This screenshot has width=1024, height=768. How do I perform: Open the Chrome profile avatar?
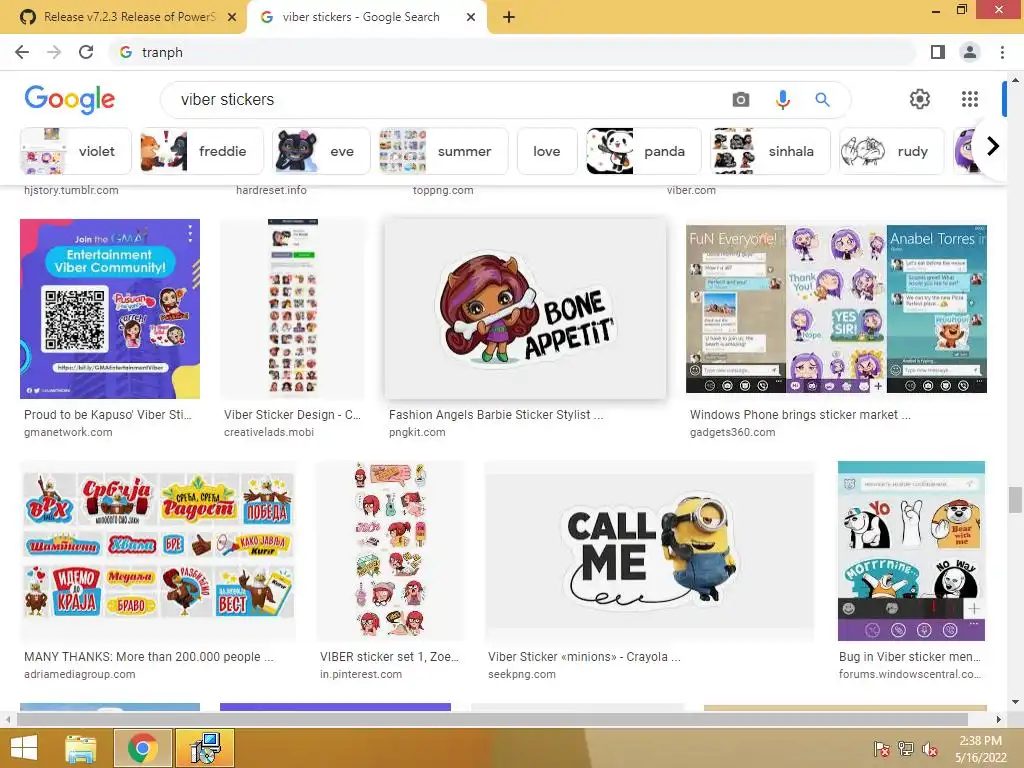click(x=970, y=52)
